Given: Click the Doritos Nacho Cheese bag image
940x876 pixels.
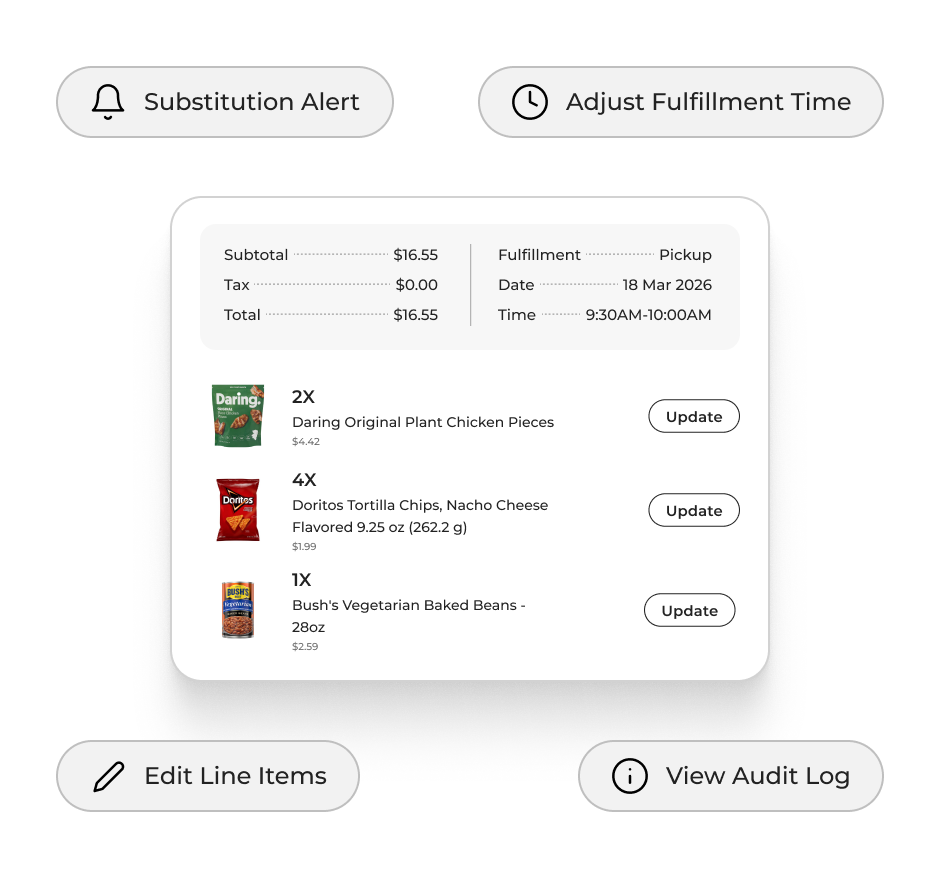Looking at the screenshot, I should pos(238,510).
